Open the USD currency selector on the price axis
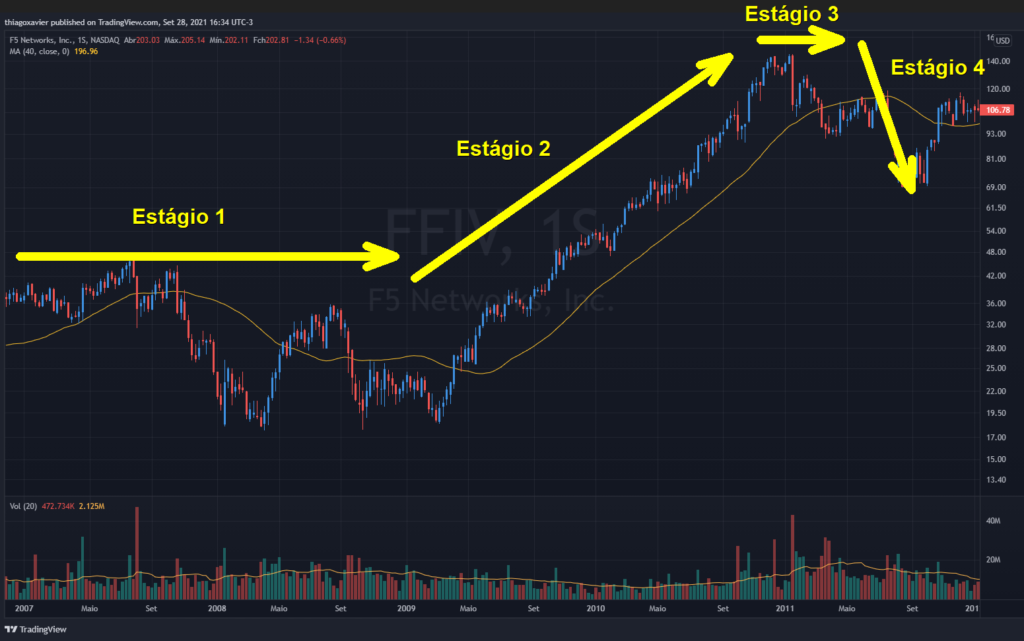Image resolution: width=1024 pixels, height=641 pixels. 1002,40
